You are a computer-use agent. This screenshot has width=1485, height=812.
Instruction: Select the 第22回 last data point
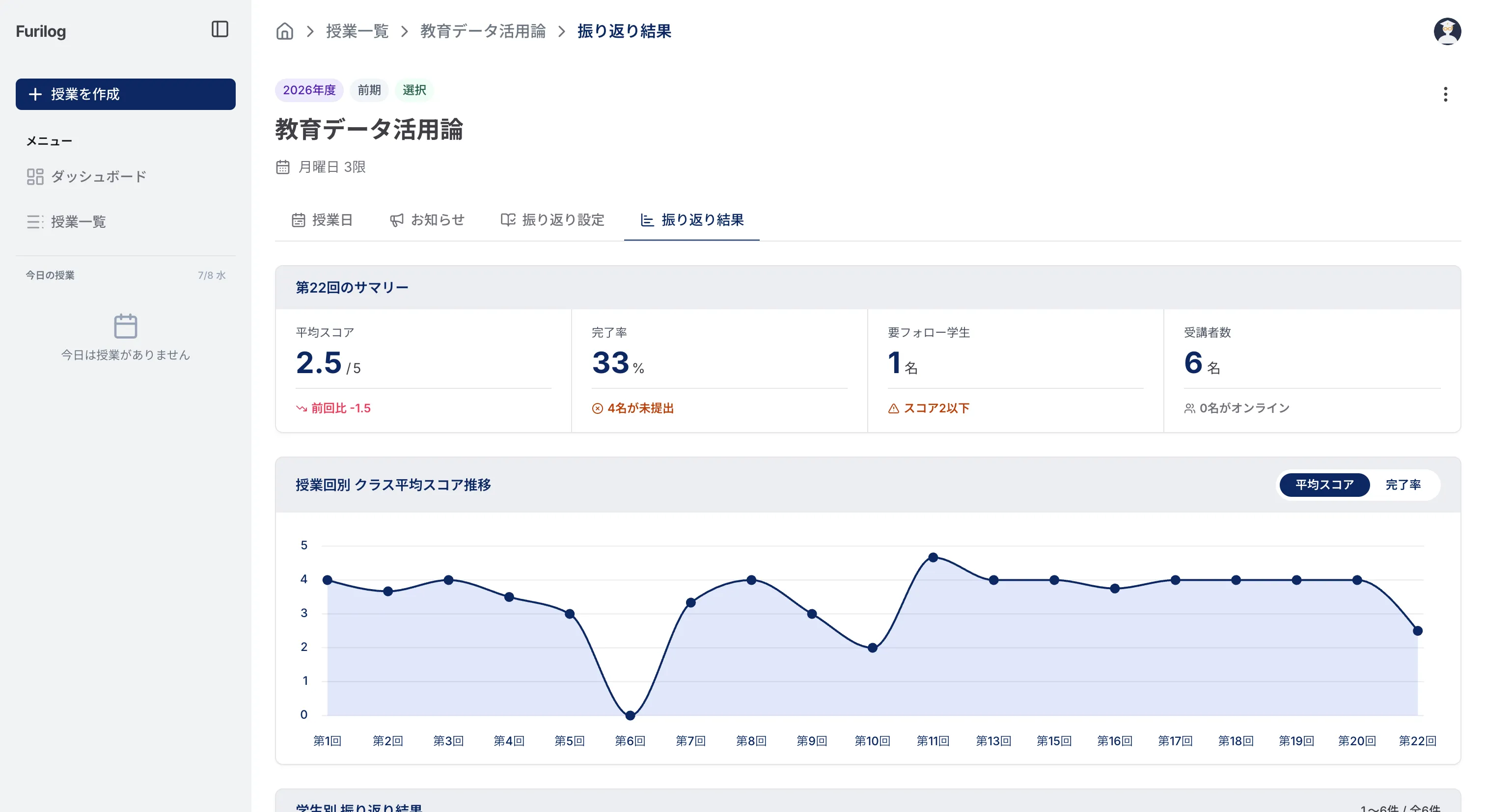coord(1418,631)
